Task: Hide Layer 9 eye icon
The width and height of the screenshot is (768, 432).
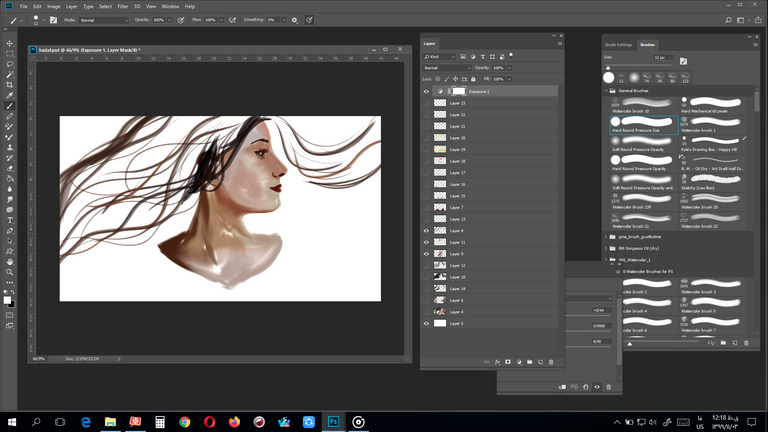Action: click(x=426, y=254)
